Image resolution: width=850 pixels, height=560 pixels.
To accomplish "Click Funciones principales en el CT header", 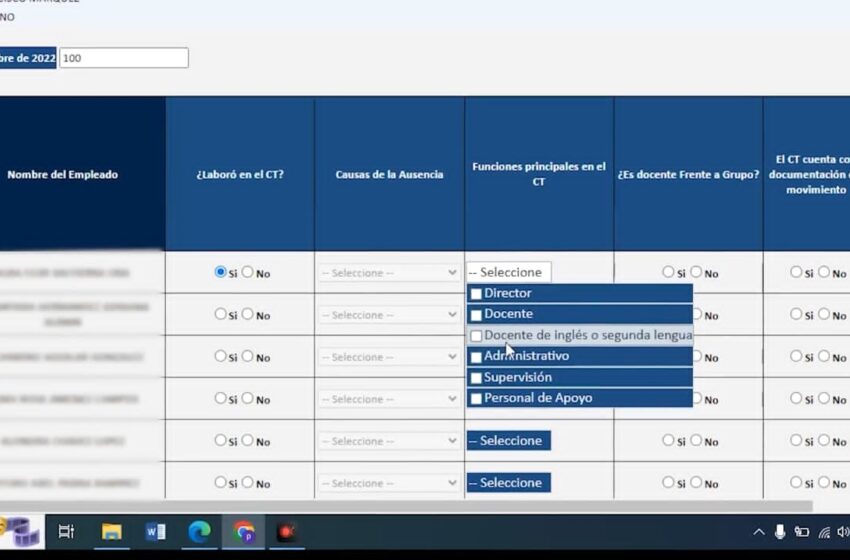I will (x=539, y=174).
